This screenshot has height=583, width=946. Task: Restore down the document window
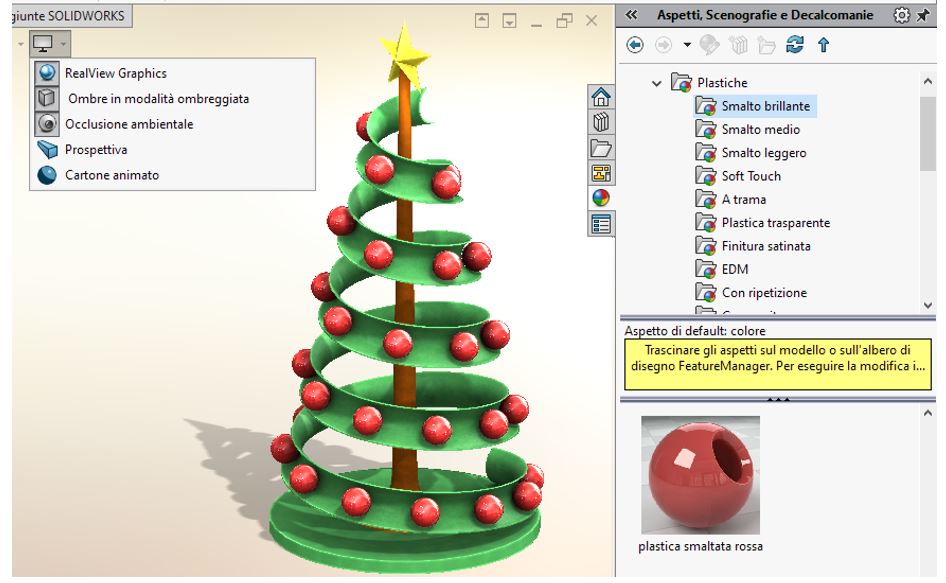coord(565,21)
